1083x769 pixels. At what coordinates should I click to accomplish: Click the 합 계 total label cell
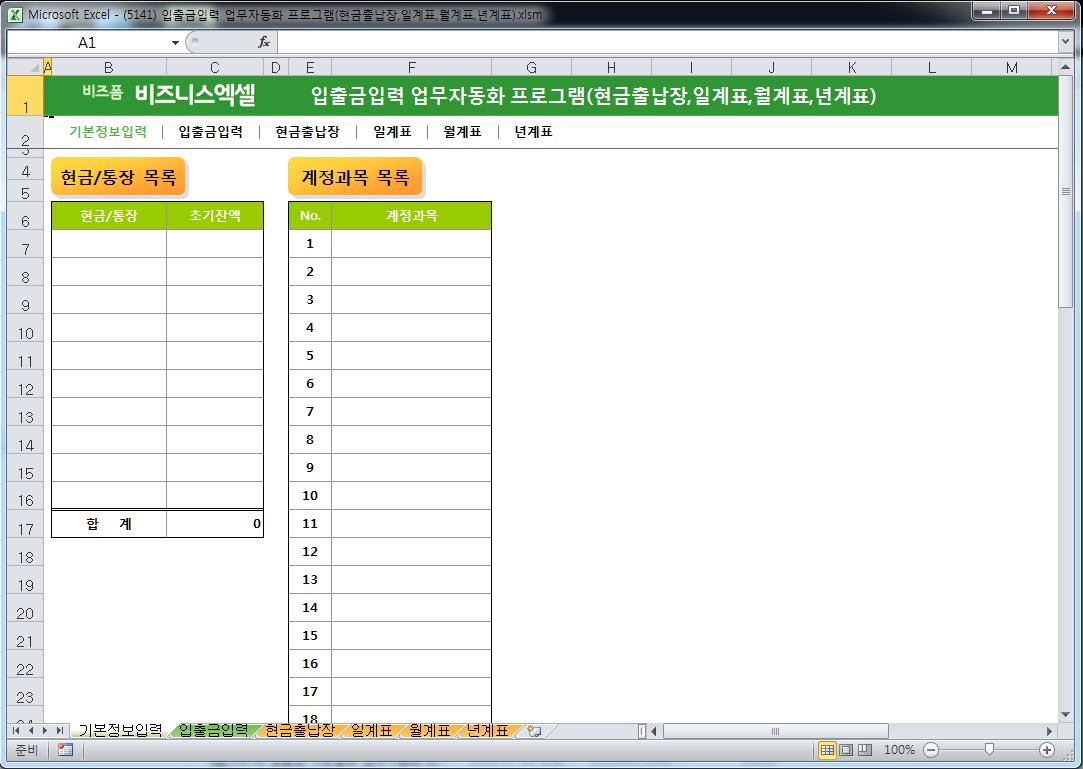(109, 524)
